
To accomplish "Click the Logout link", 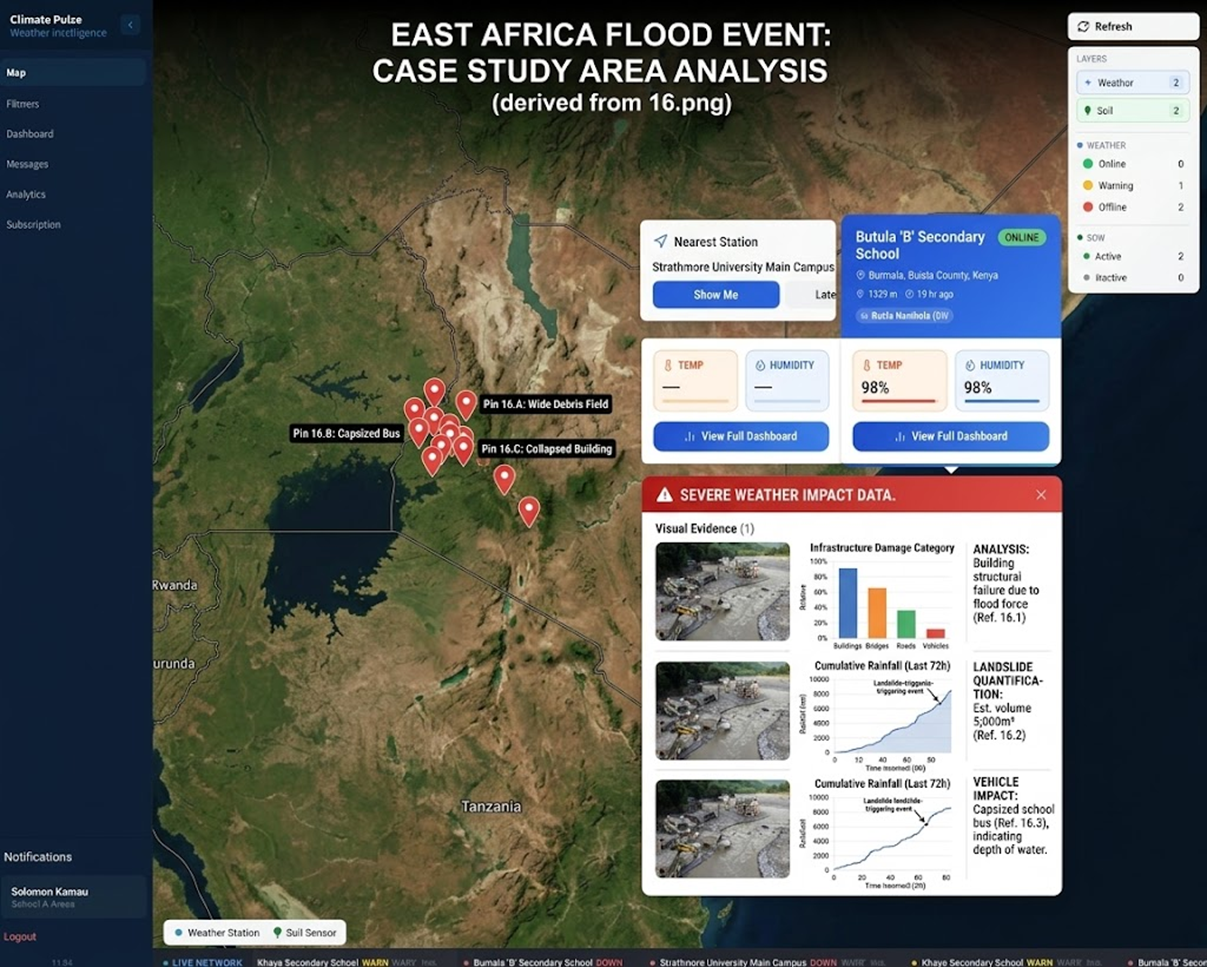I will [20, 937].
